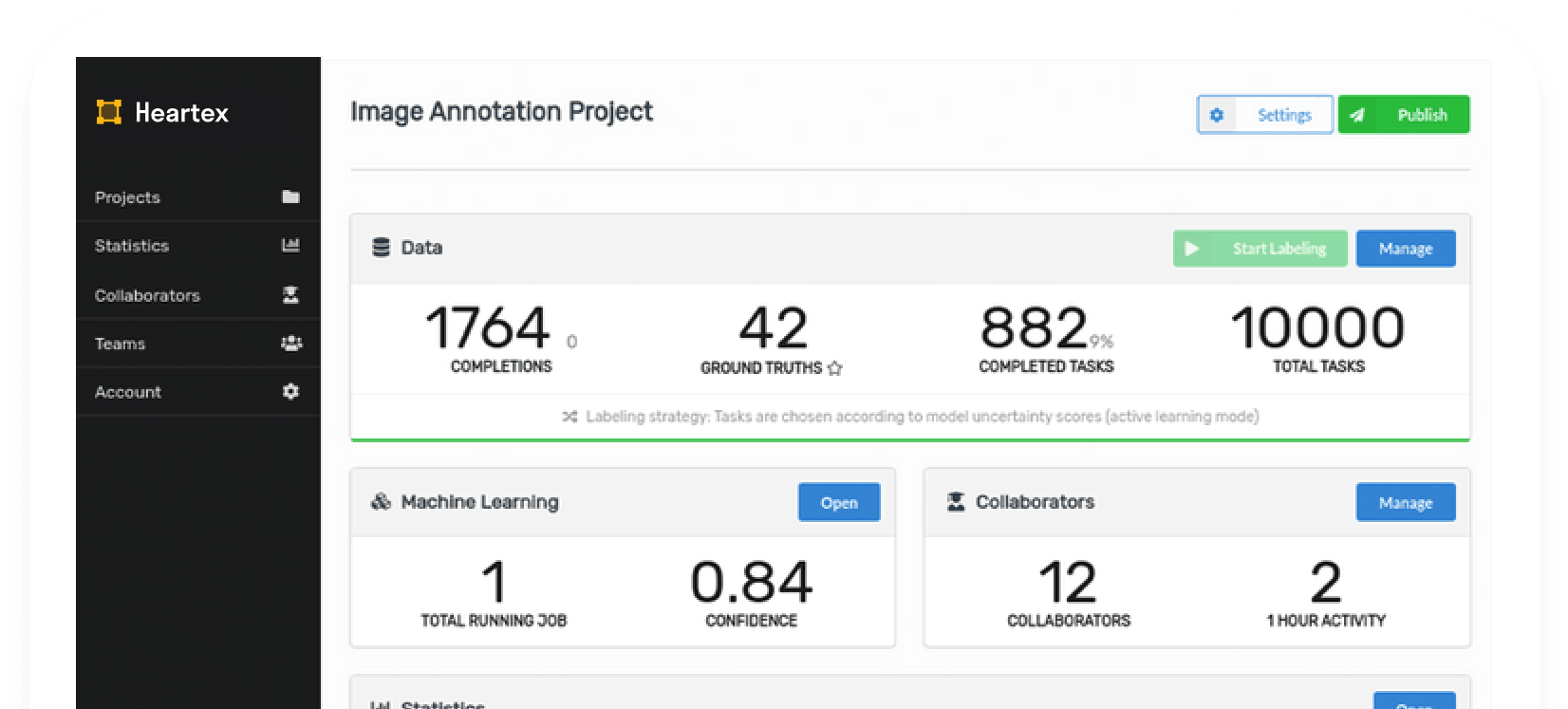Click the ground truths star icon
Viewport: 1568px width, 709px height.
(834, 368)
